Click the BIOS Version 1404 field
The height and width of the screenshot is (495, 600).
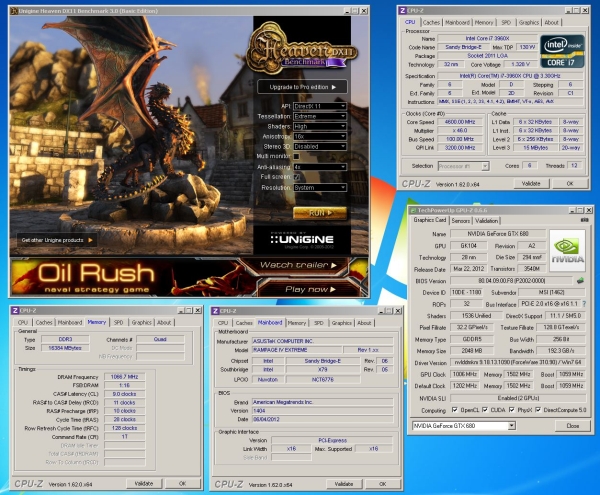pos(322,410)
